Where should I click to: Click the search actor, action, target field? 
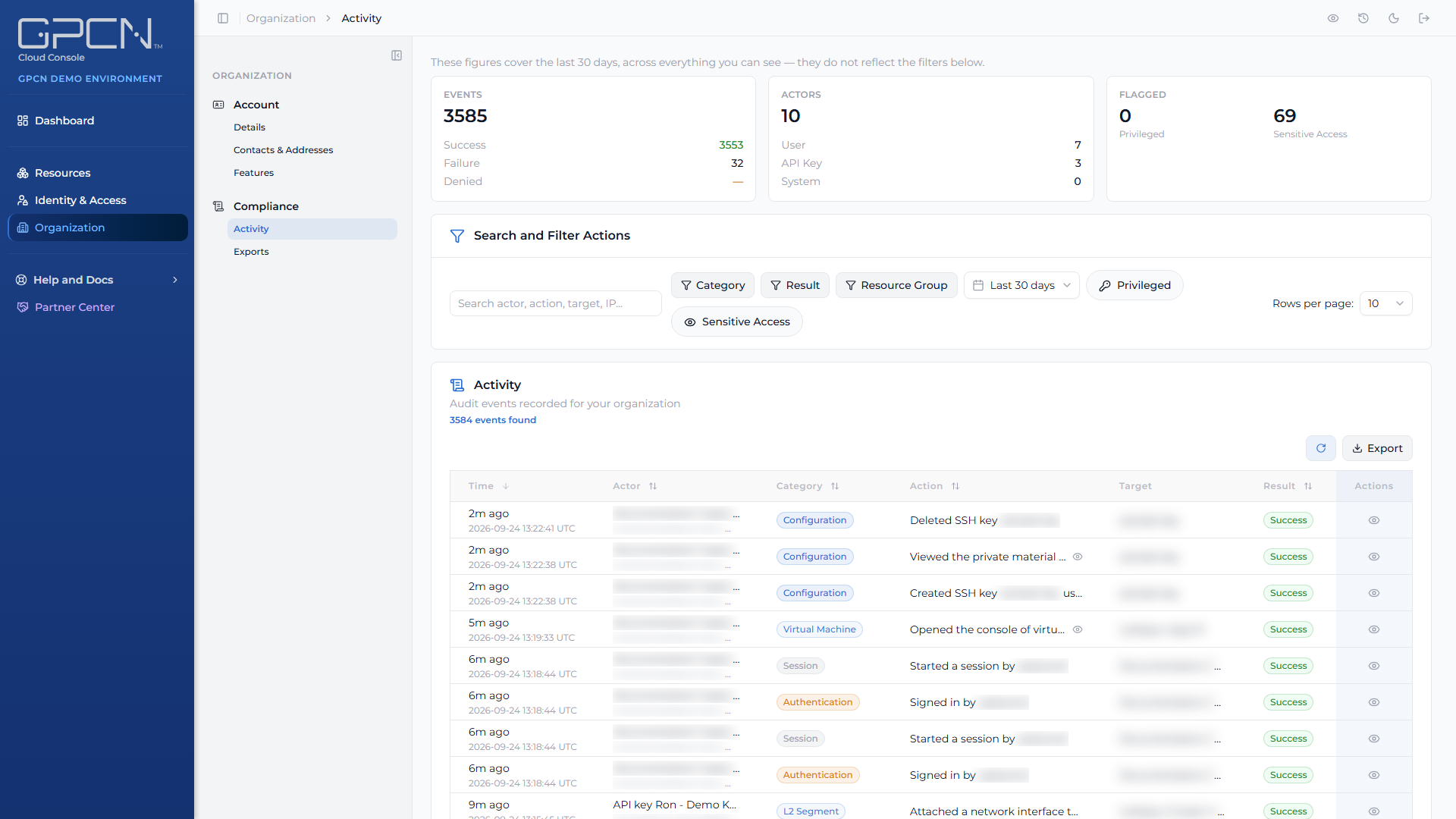coord(556,303)
